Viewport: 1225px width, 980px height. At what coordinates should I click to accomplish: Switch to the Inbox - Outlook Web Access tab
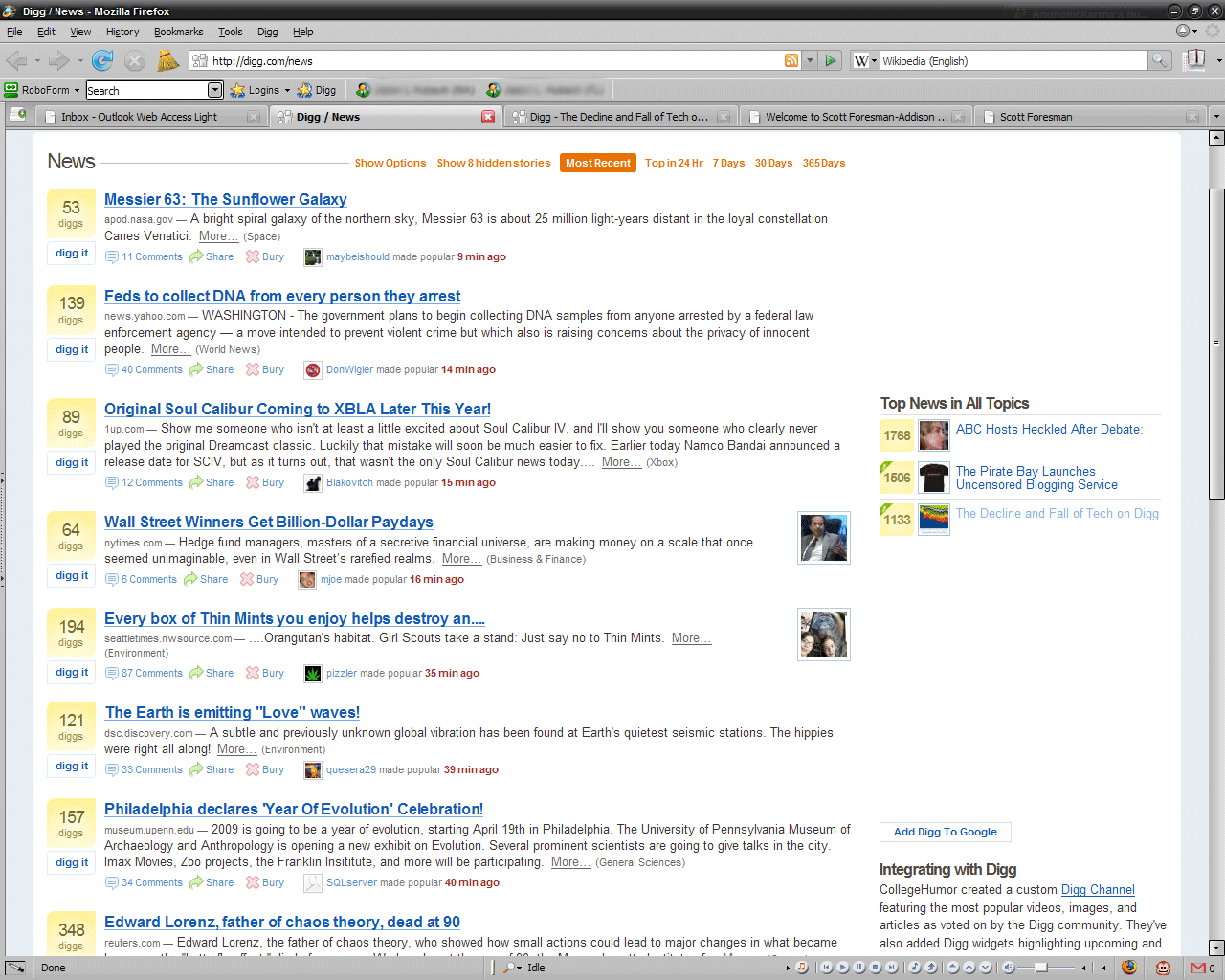coord(139,117)
